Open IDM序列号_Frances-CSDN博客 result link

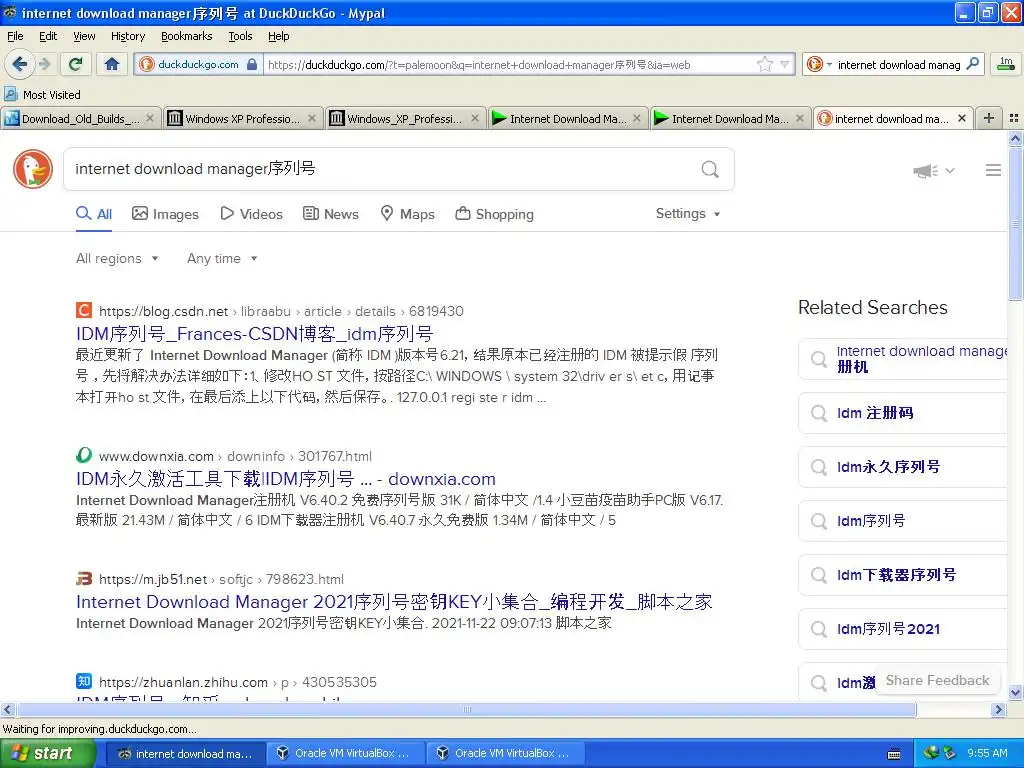[255, 334]
